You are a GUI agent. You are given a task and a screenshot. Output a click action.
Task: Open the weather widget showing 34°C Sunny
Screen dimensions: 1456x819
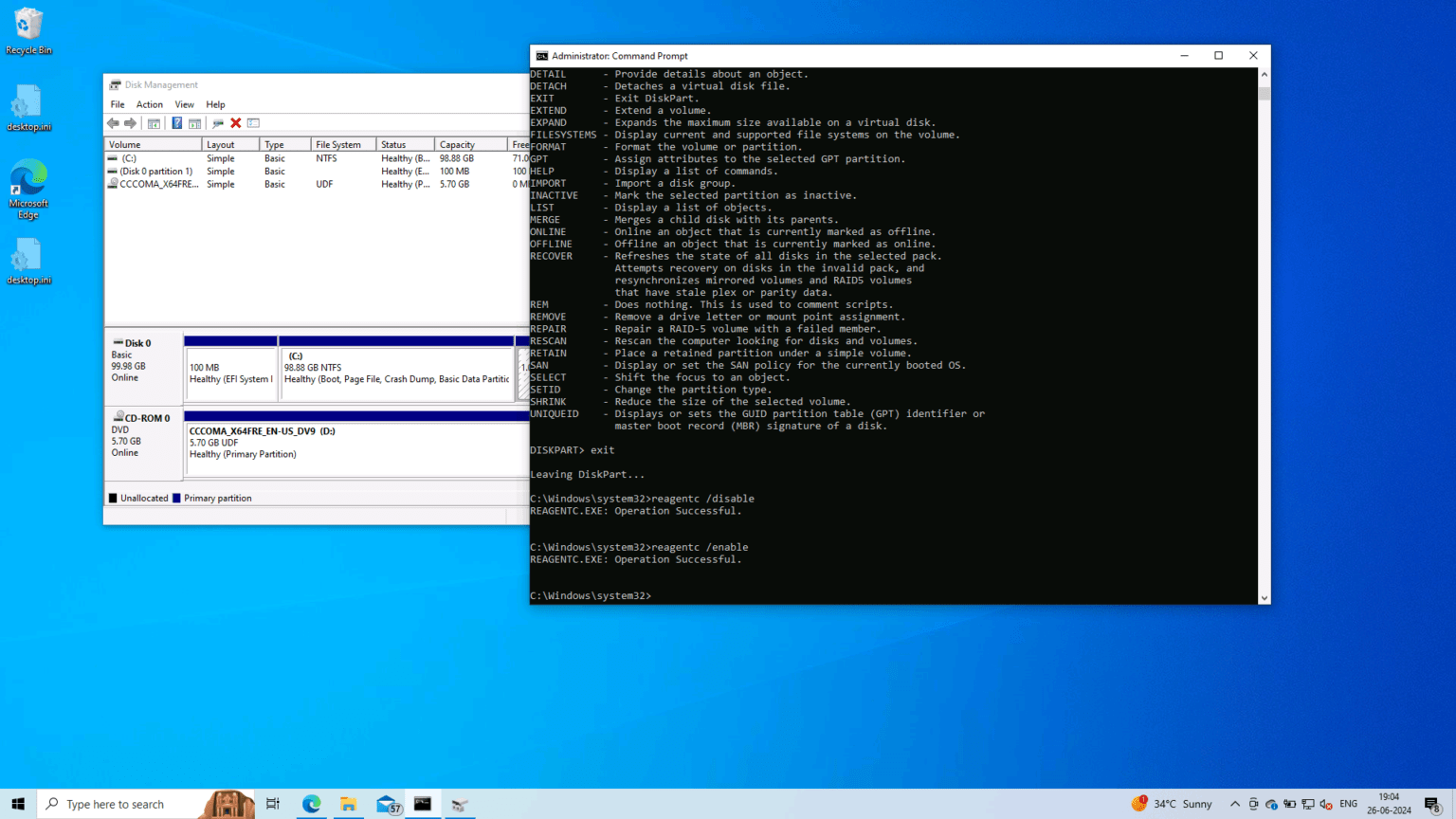click(1172, 804)
